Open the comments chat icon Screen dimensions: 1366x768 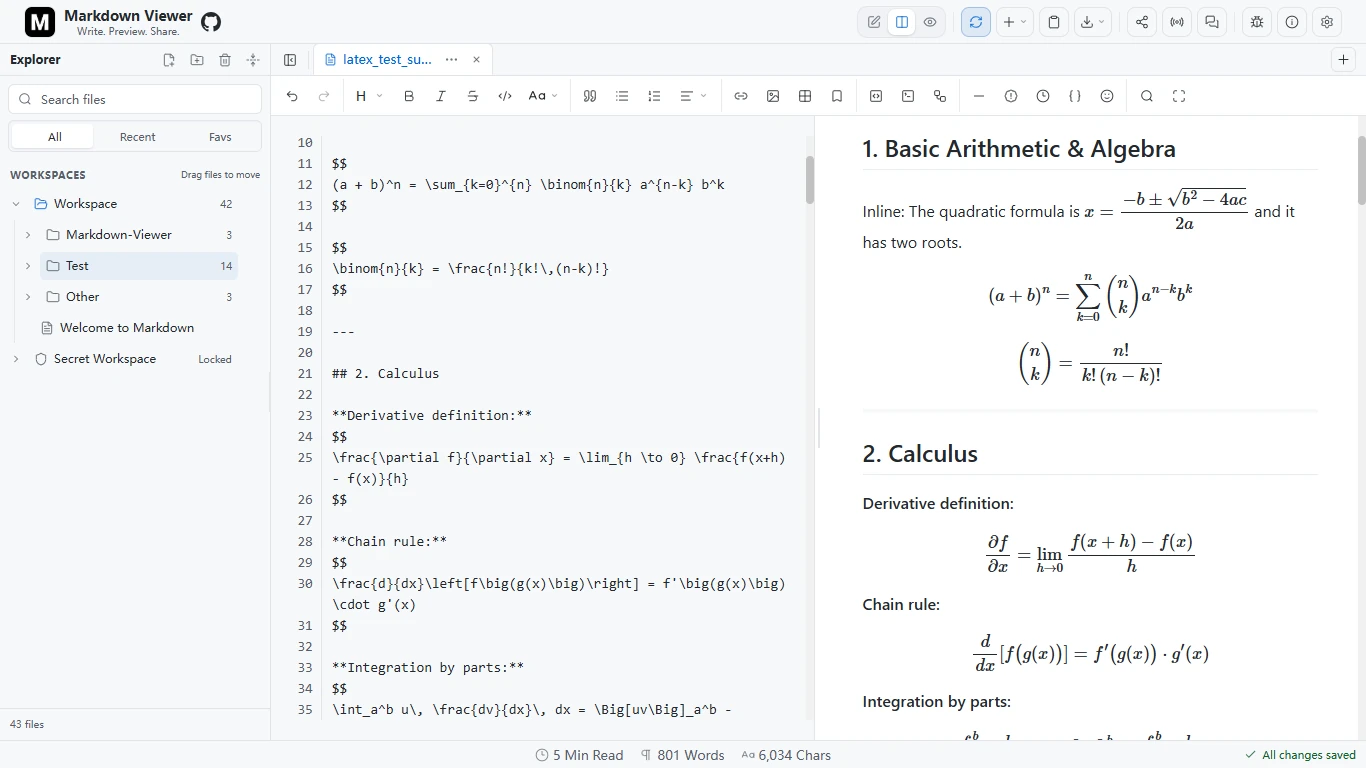[x=1212, y=22]
